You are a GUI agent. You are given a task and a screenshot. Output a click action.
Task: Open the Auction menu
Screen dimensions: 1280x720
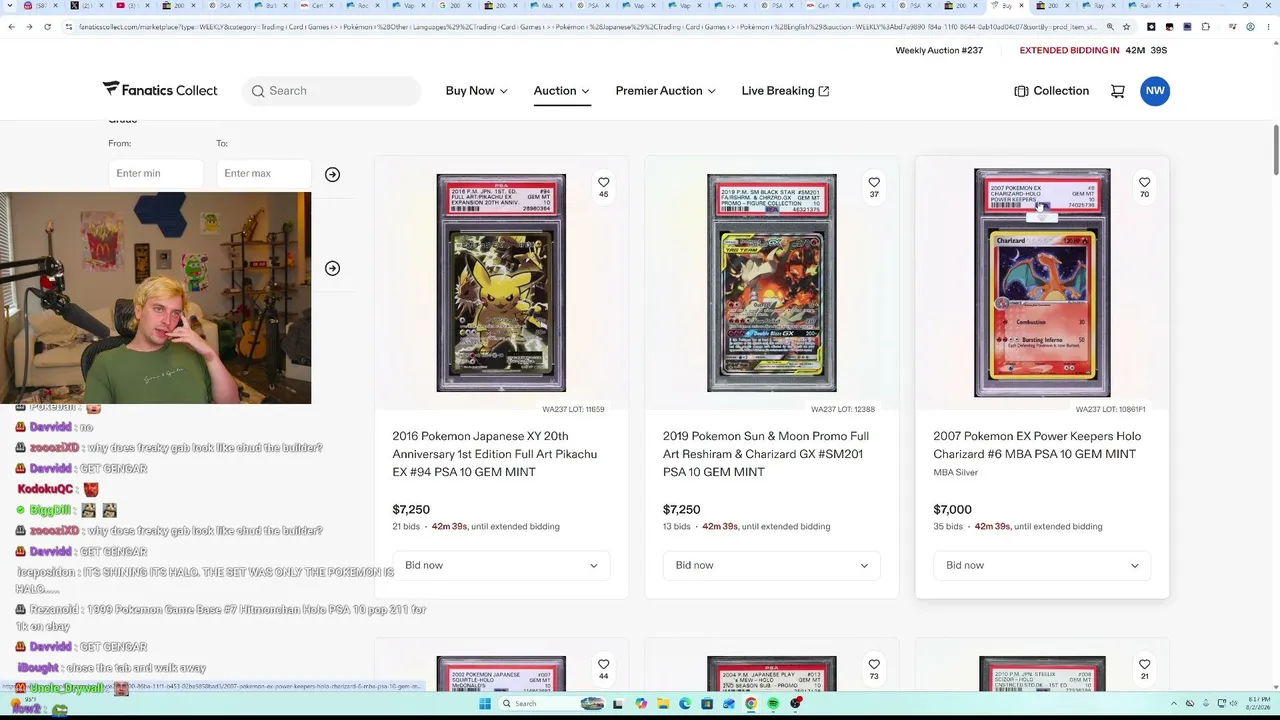click(x=562, y=91)
